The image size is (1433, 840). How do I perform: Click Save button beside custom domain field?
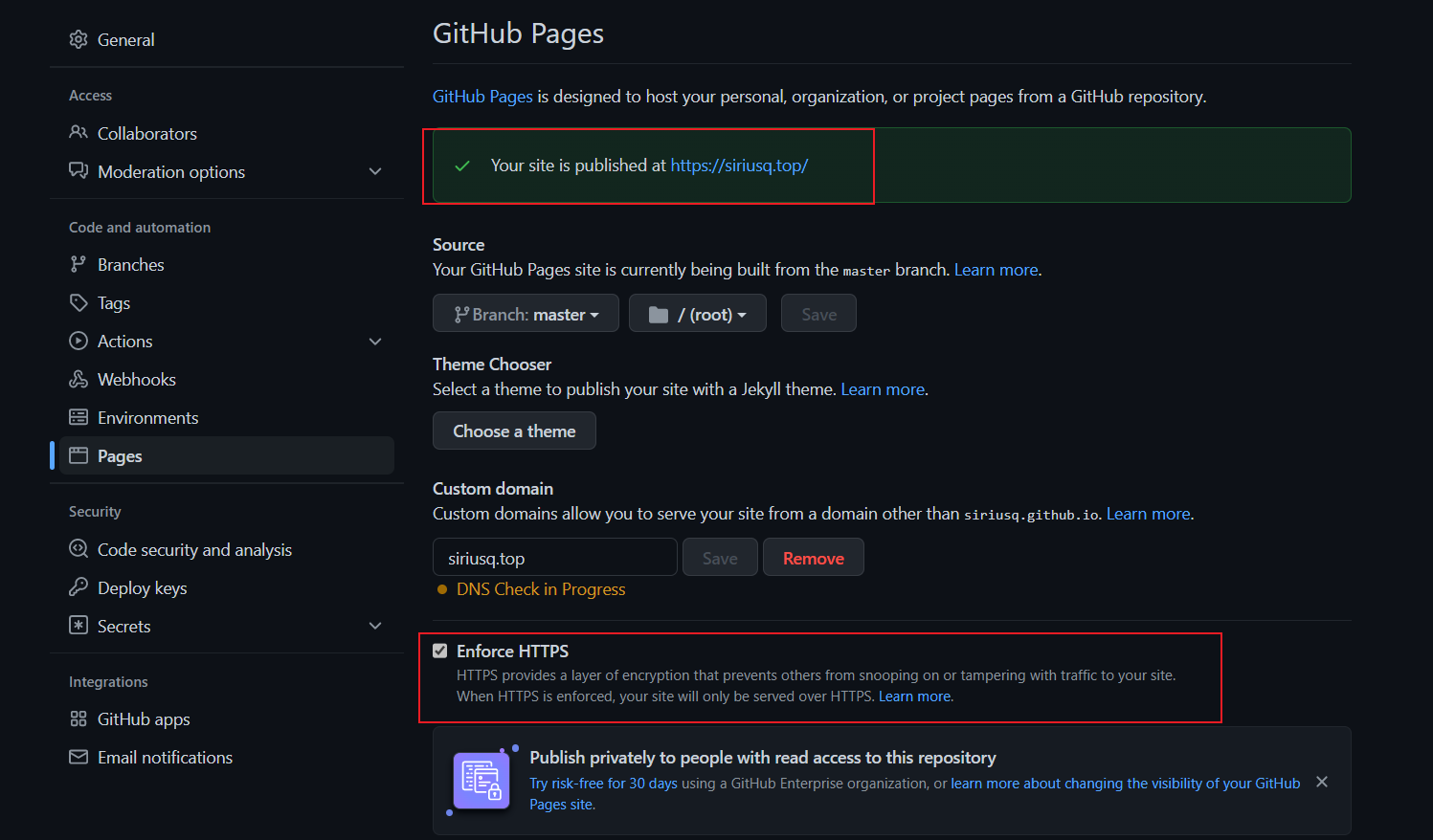tap(720, 557)
